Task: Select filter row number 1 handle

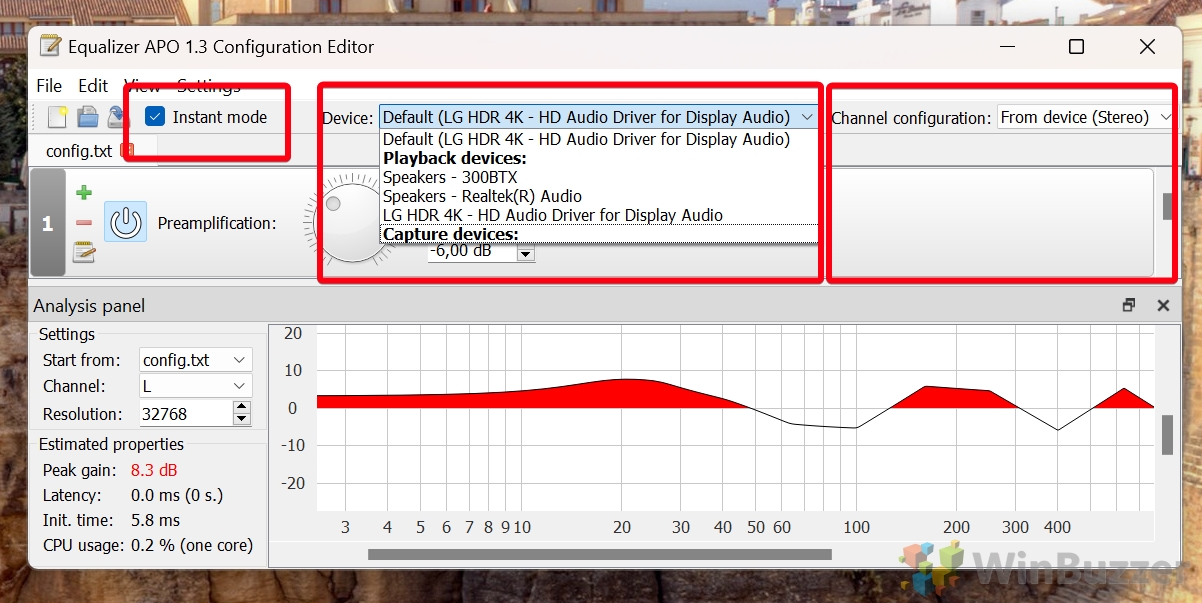Action: [47, 223]
